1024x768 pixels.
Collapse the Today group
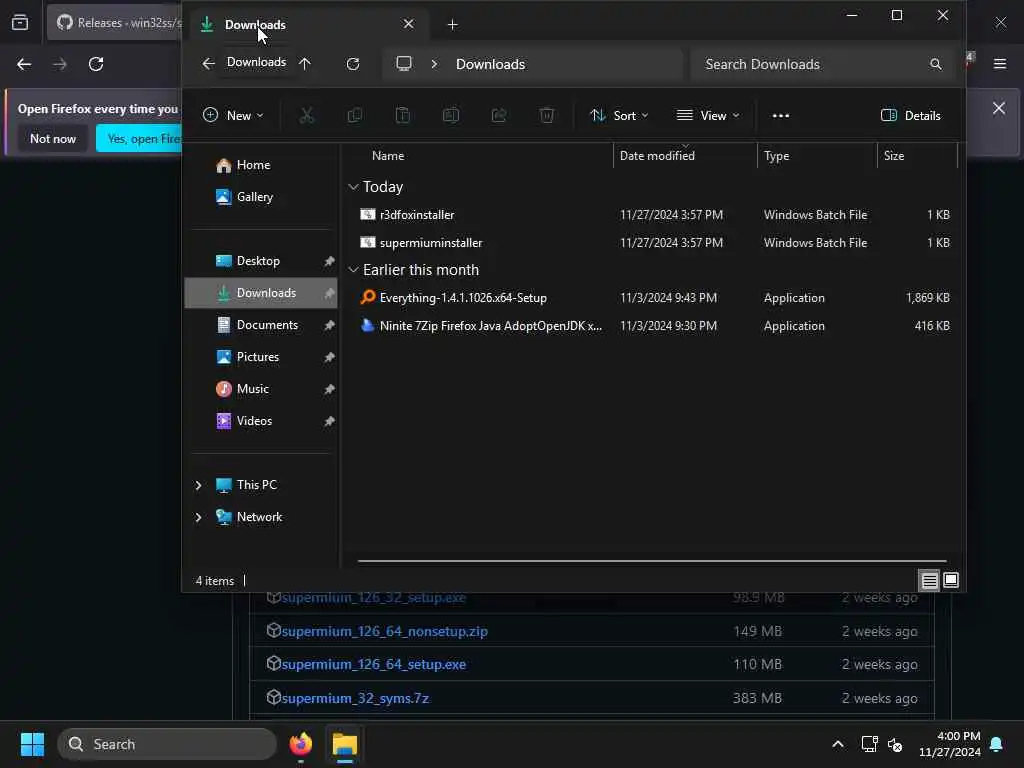click(x=353, y=187)
